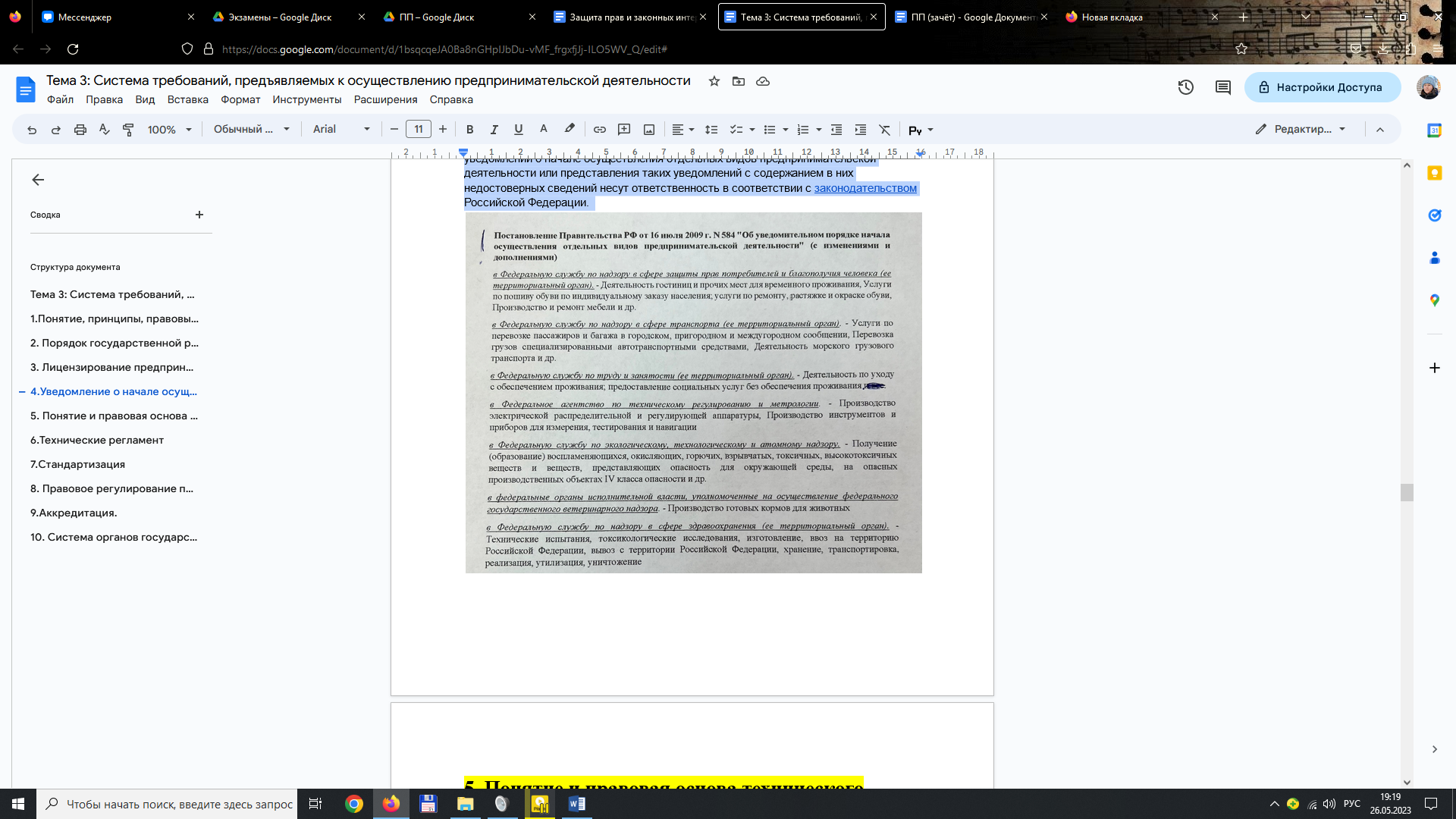Open Word from Windows taskbar
Viewport: 1456px width, 819px height.
(577, 804)
